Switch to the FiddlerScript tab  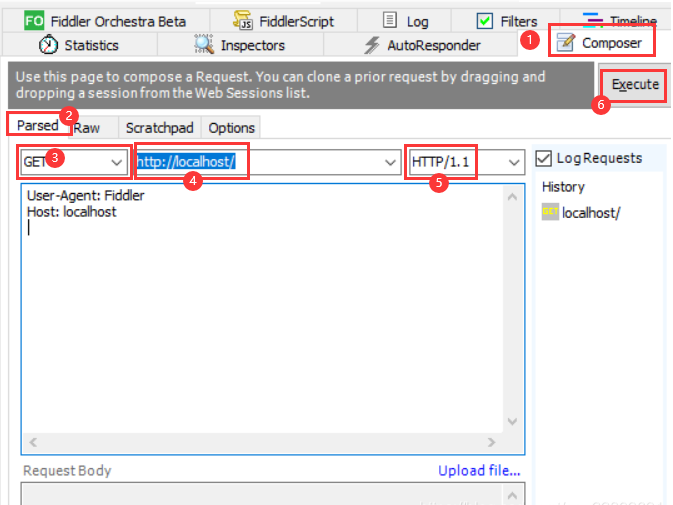[284, 21]
